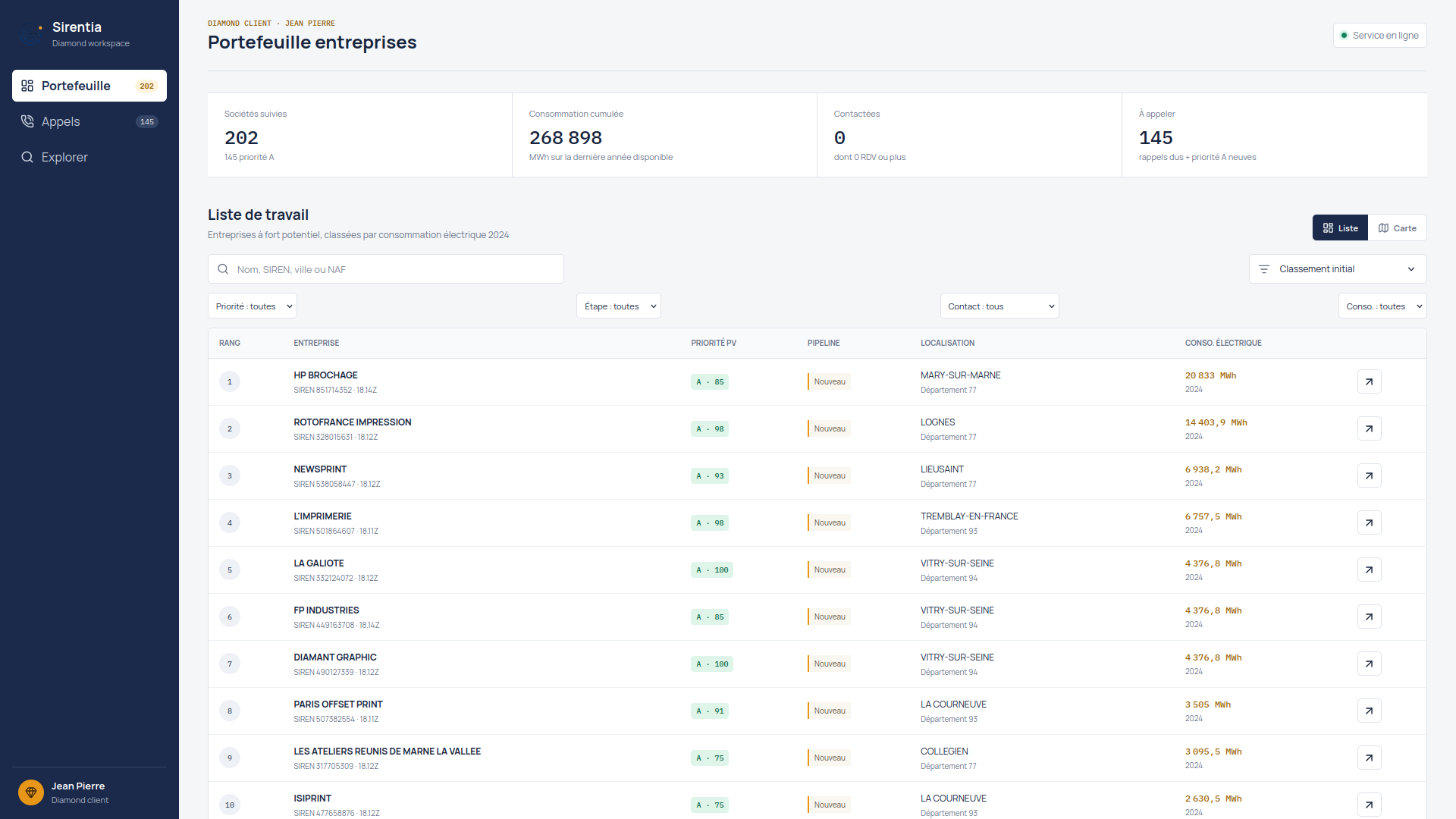Open FP INDUSTRIES details arrow icon
Screen dimensions: 1456x819
pyautogui.click(x=1369, y=617)
